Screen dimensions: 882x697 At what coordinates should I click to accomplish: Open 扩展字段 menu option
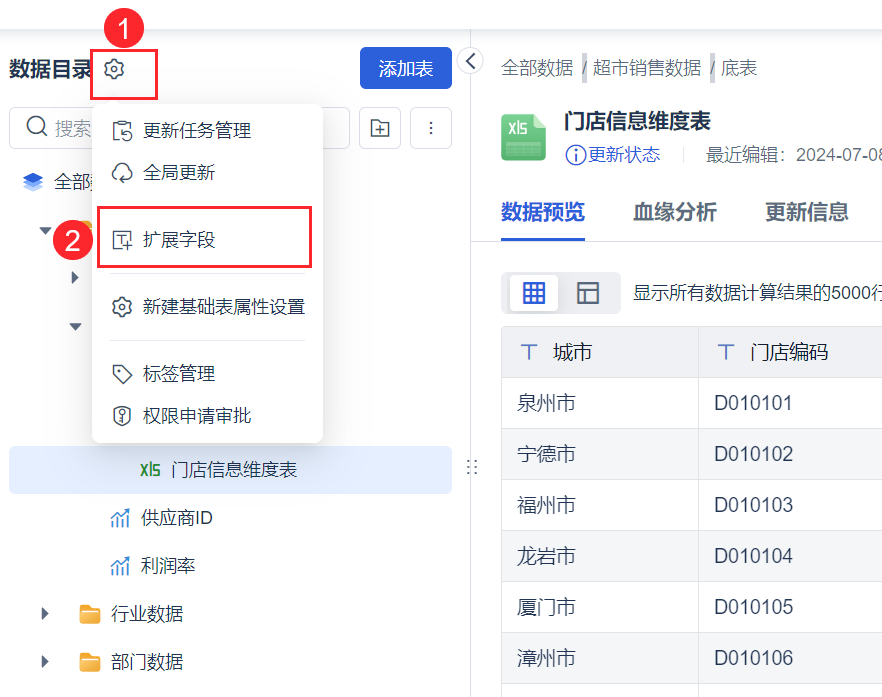[179, 240]
